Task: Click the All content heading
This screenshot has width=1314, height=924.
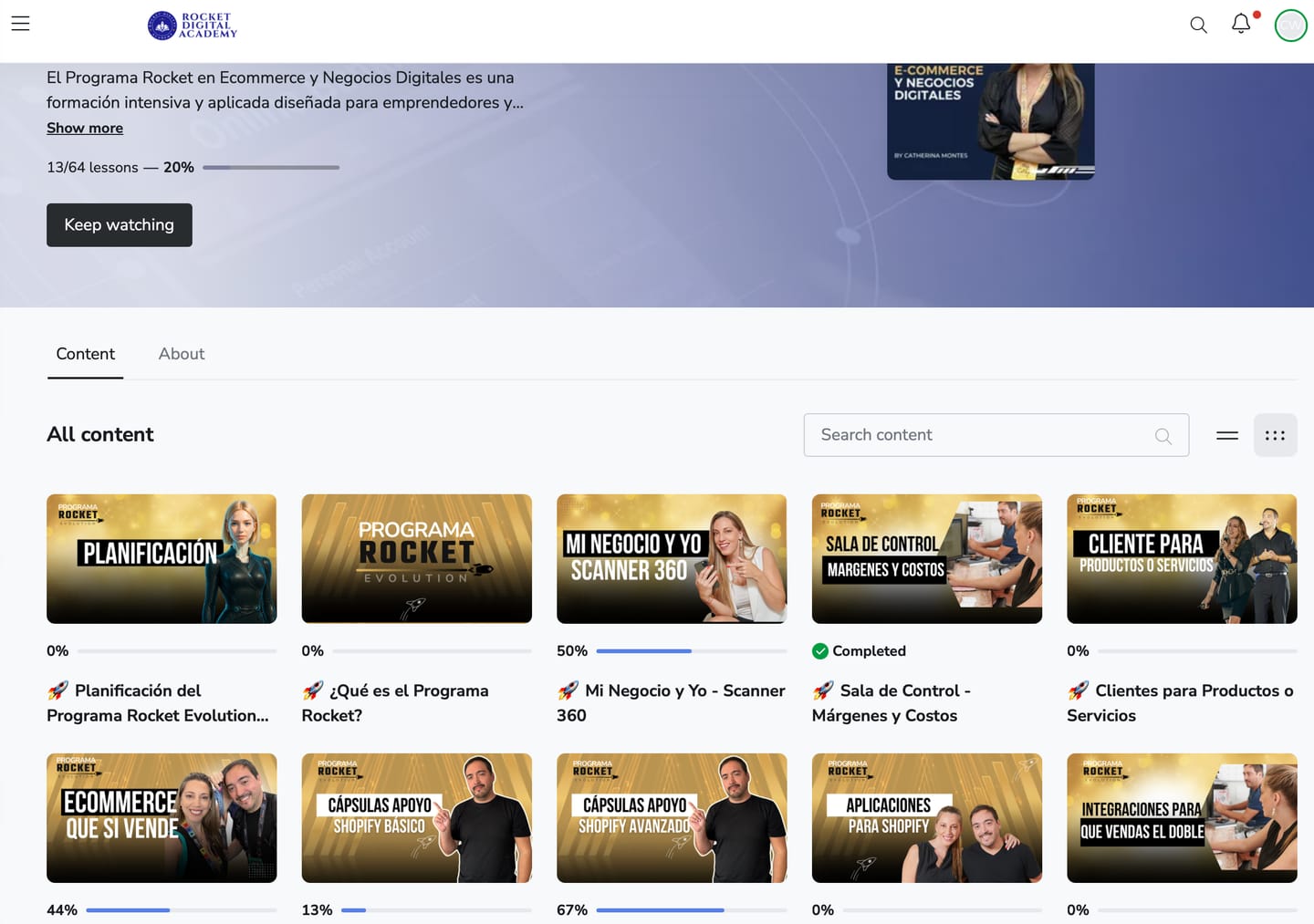Action: 100,435
